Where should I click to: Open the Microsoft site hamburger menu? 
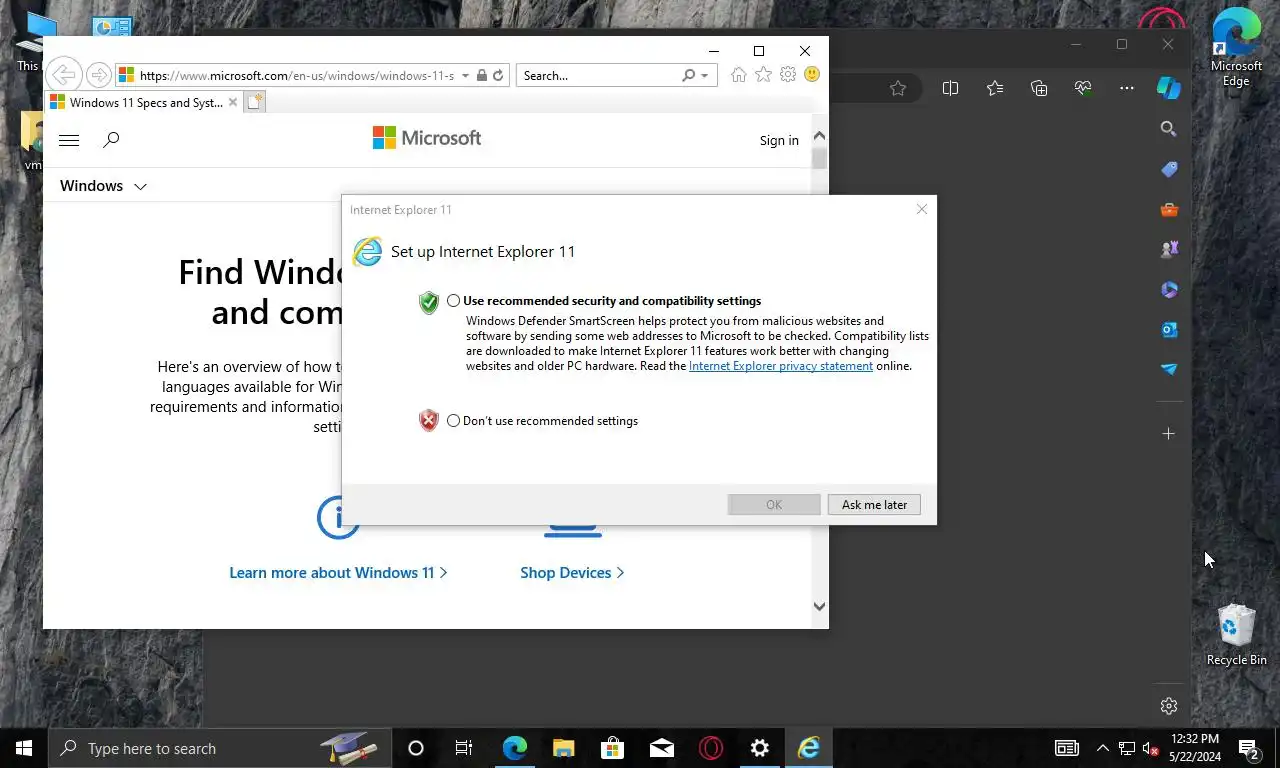[x=69, y=140]
